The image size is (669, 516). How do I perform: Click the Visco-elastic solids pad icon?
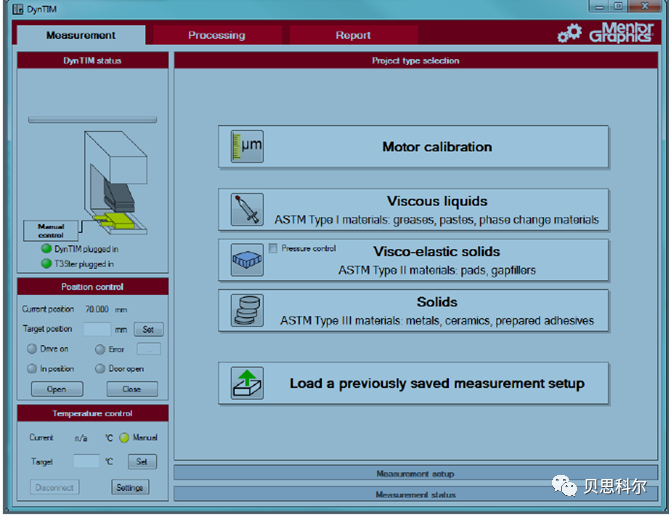(x=247, y=259)
